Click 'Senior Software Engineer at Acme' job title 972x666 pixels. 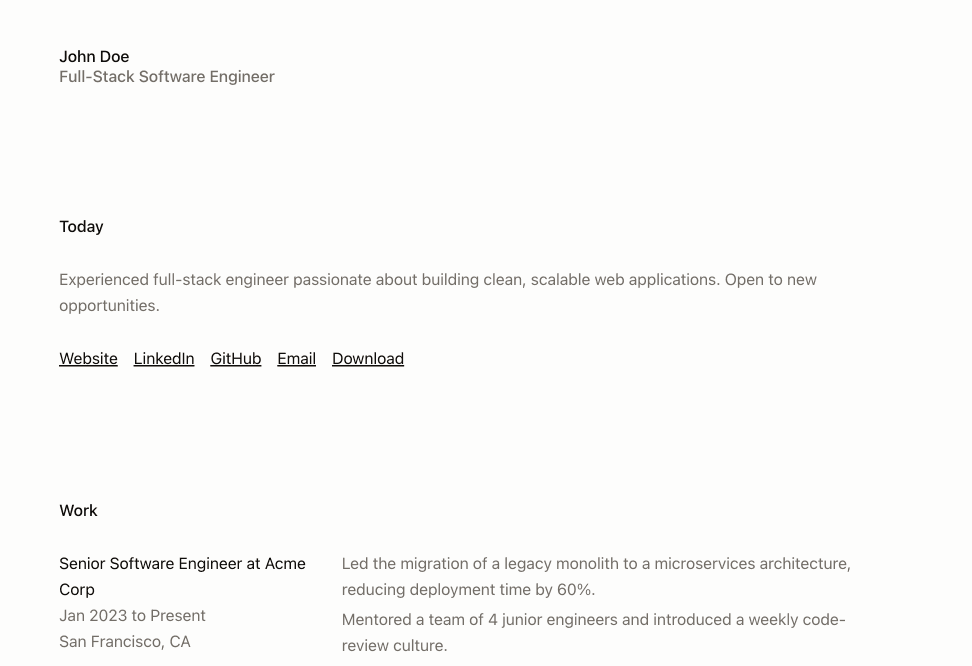182,564
